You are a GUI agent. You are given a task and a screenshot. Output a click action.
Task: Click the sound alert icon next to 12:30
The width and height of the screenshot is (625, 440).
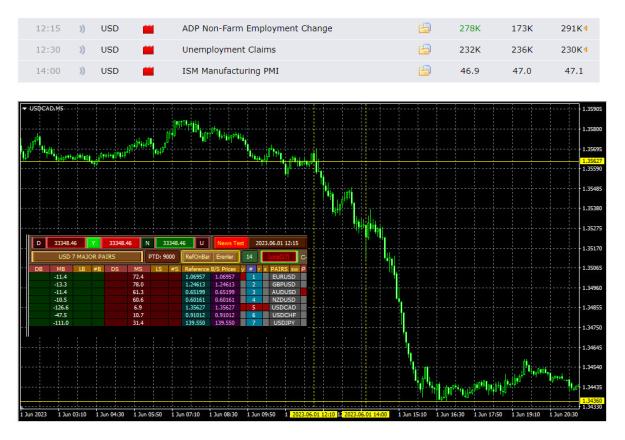point(82,50)
